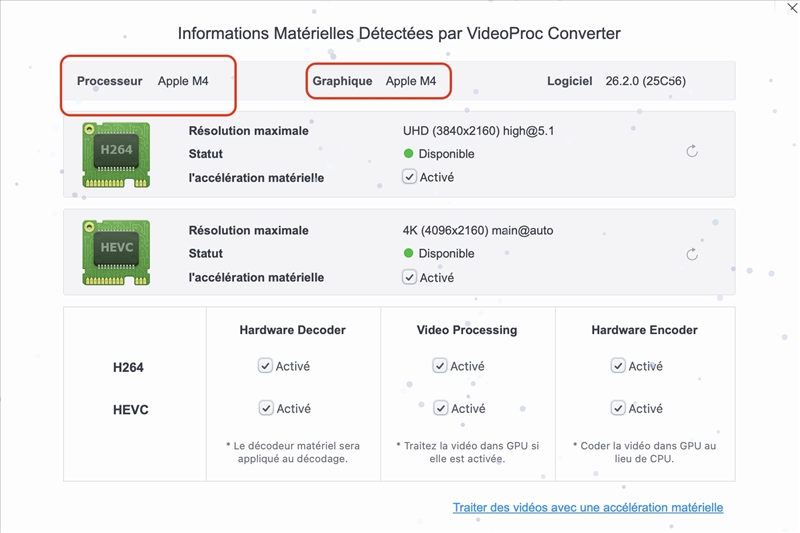The width and height of the screenshot is (800, 533).
Task: Toggle H264 l'accélération matérielle checkbox
Action: (409, 177)
